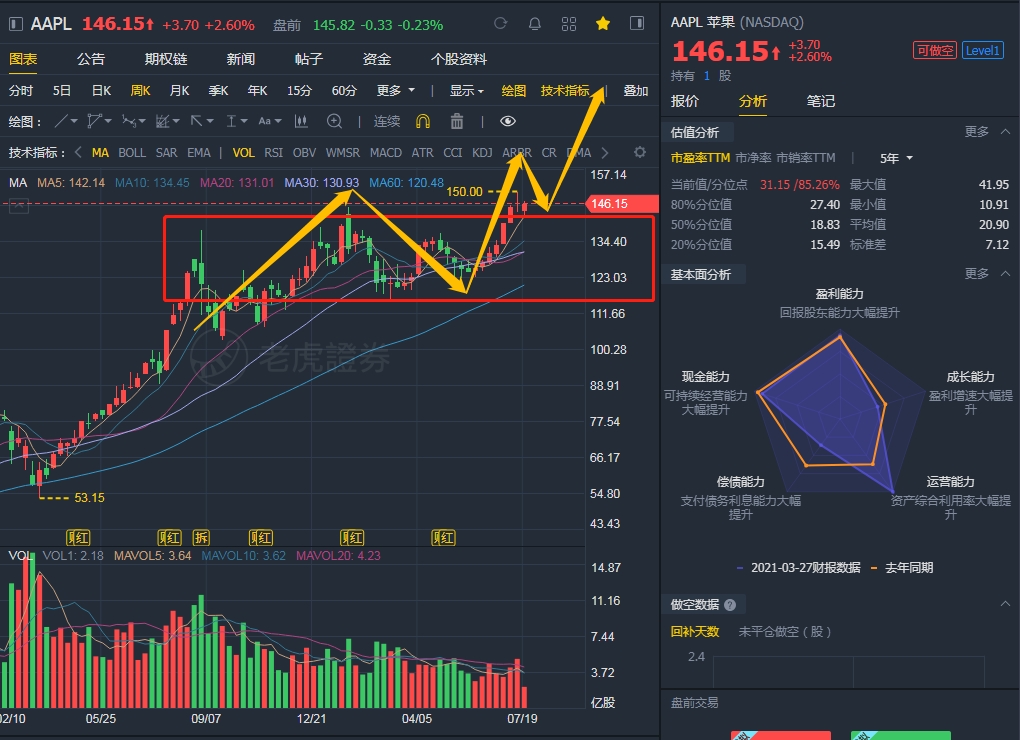
Task: Switch to the 个股资料 tab
Action: click(x=459, y=59)
